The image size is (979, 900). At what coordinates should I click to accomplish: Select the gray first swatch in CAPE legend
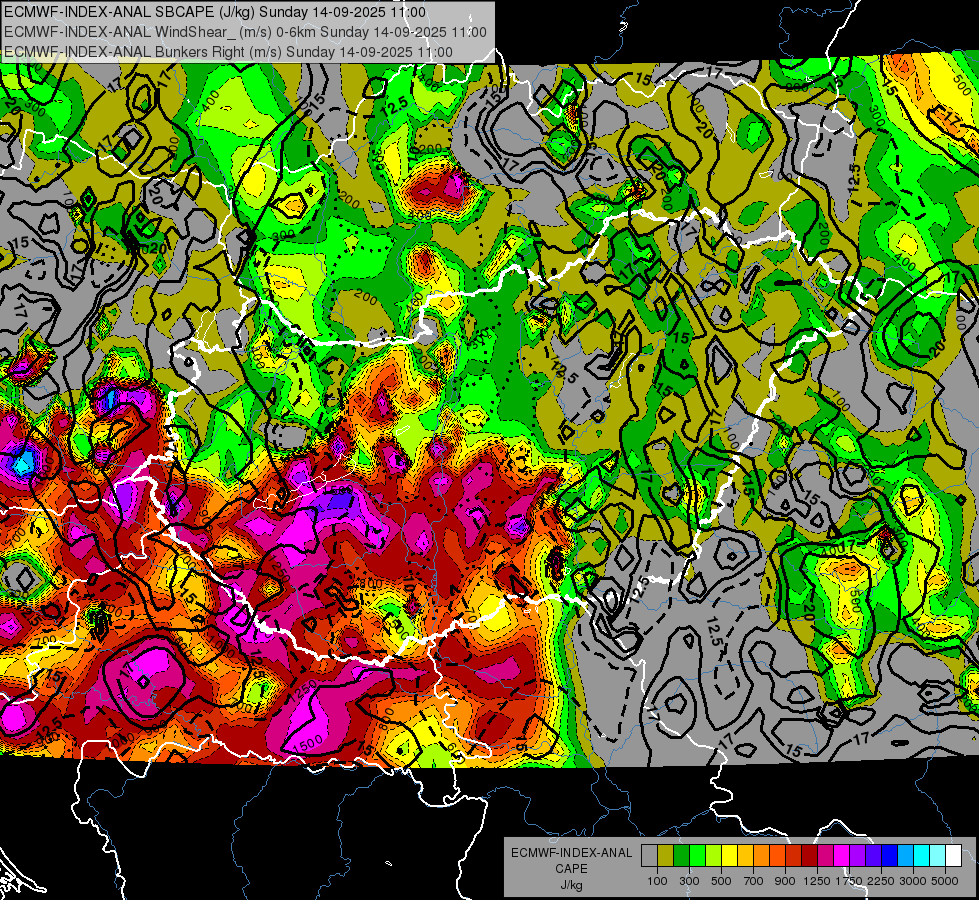click(x=649, y=856)
